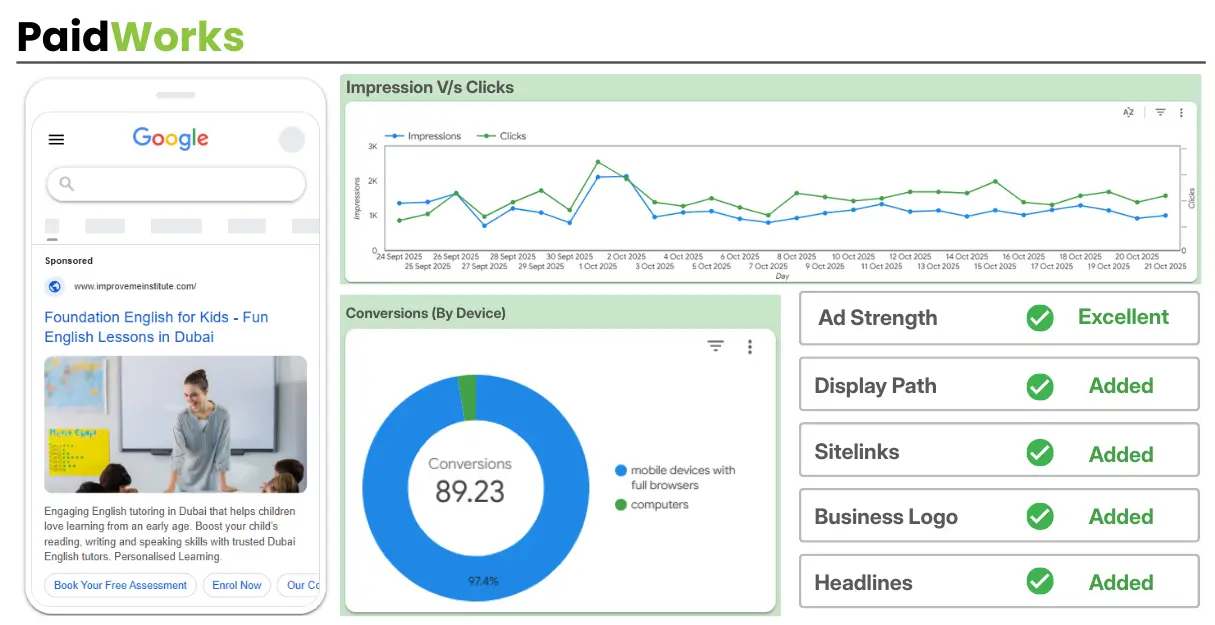Viewport: 1215px width, 625px height.
Task: Toggle the computers legend item
Action: [x=658, y=505]
